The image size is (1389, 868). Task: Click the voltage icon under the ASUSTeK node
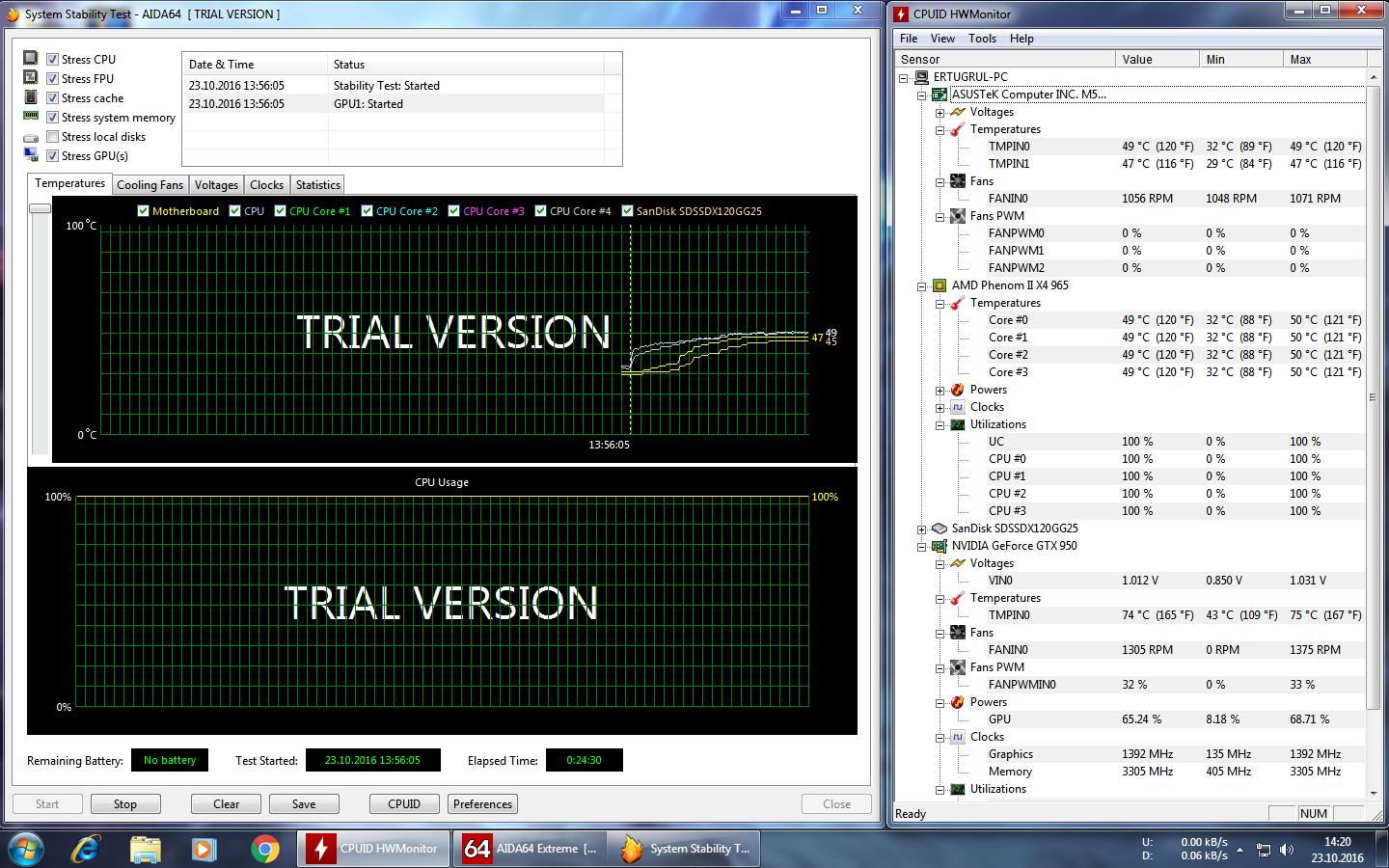pyautogui.click(x=958, y=112)
